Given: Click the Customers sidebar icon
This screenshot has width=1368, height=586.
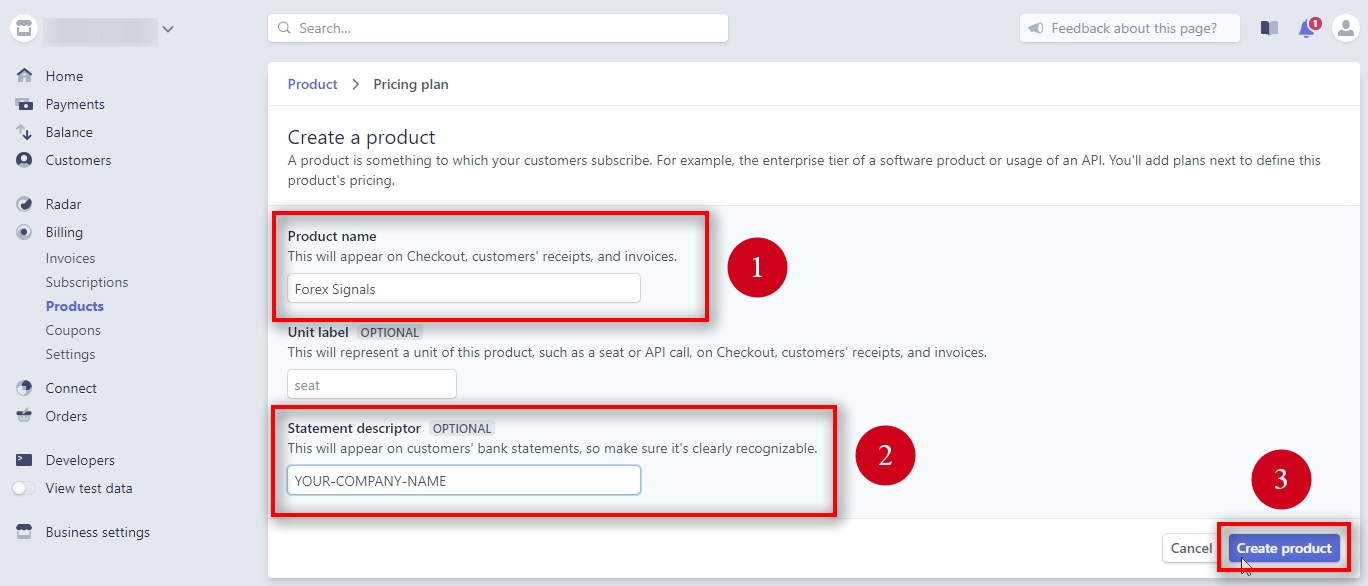Looking at the screenshot, I should pyautogui.click(x=23, y=160).
